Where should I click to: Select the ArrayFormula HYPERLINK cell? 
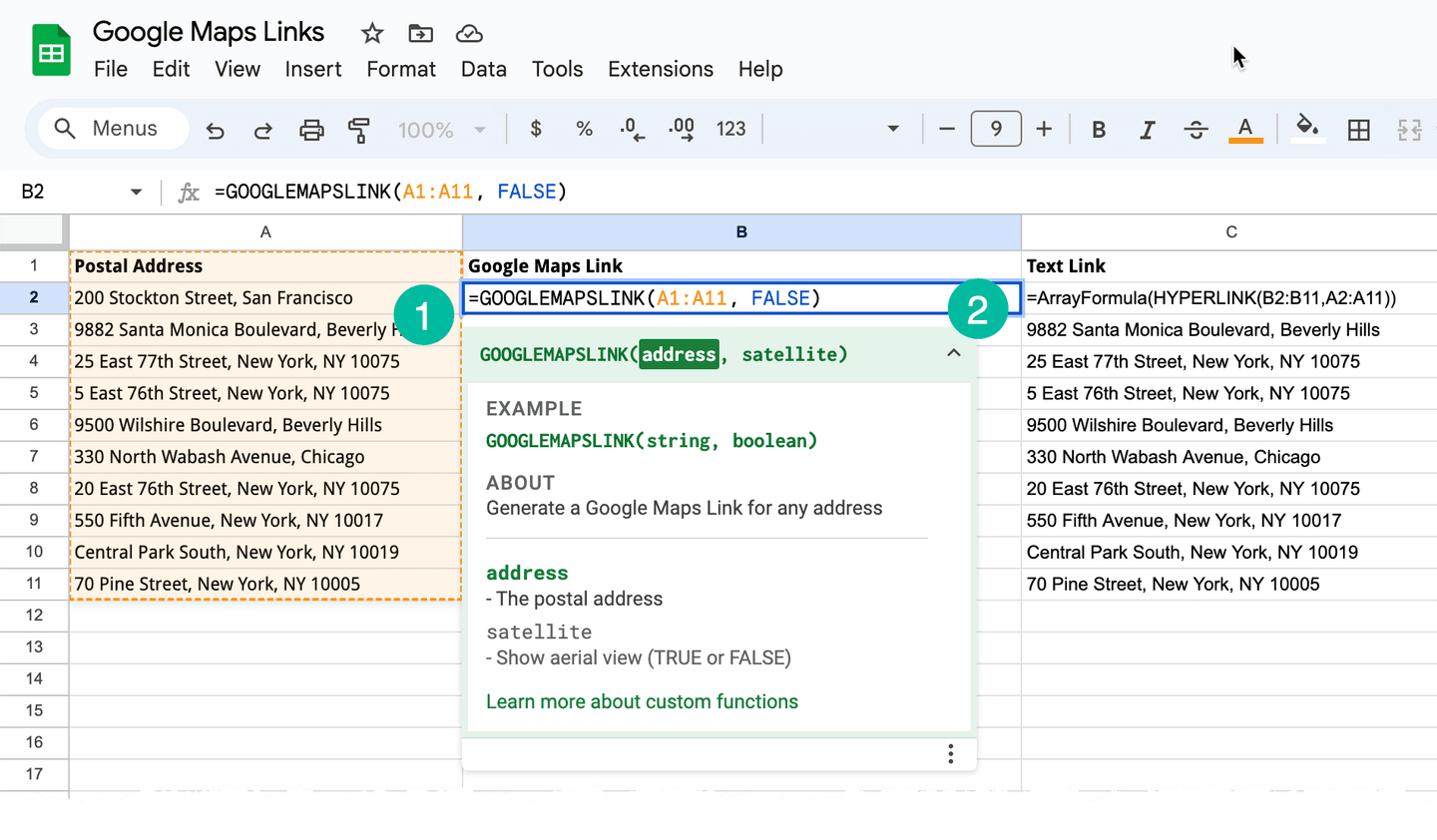1229,297
